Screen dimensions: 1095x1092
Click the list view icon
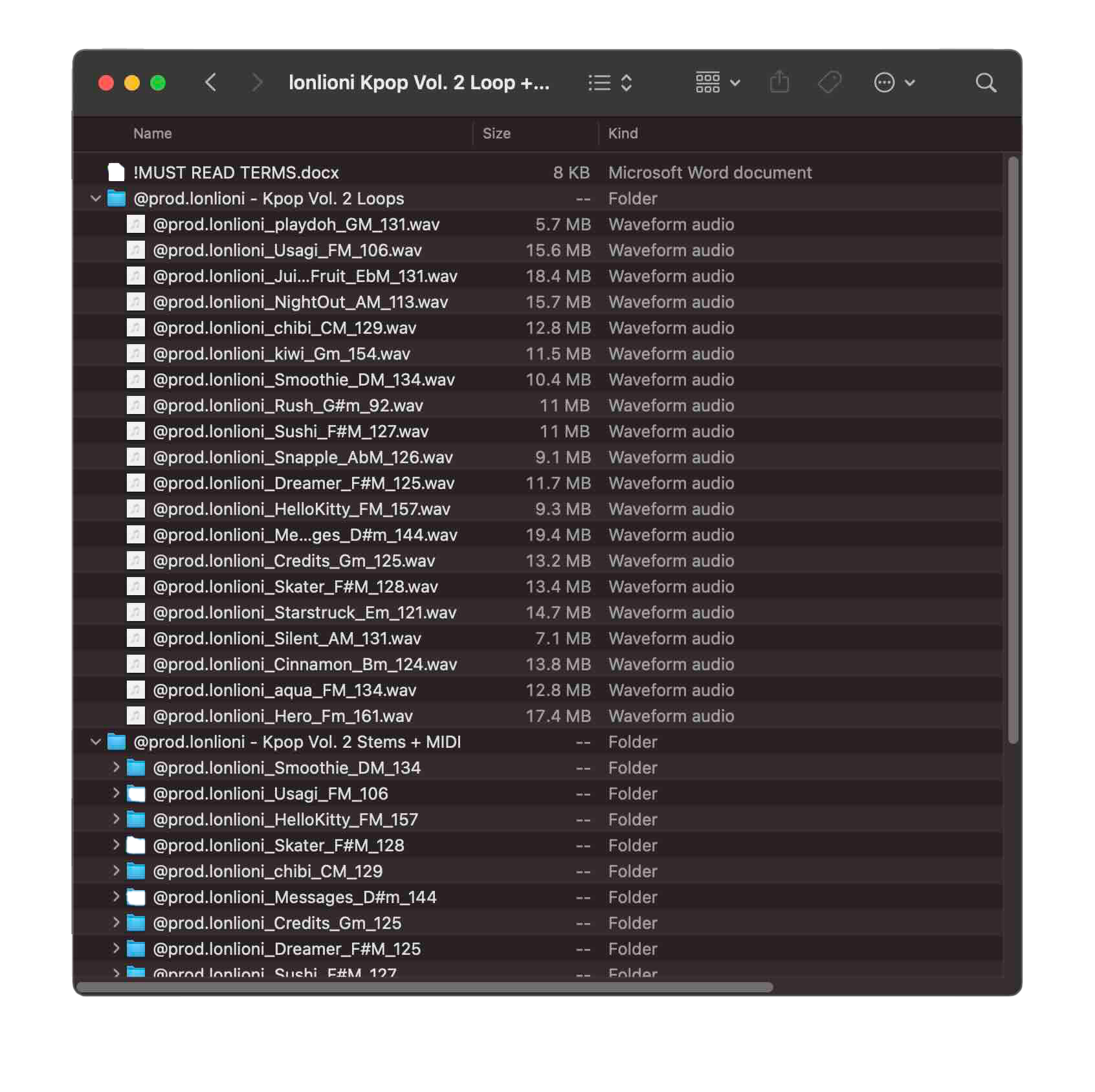tap(599, 83)
